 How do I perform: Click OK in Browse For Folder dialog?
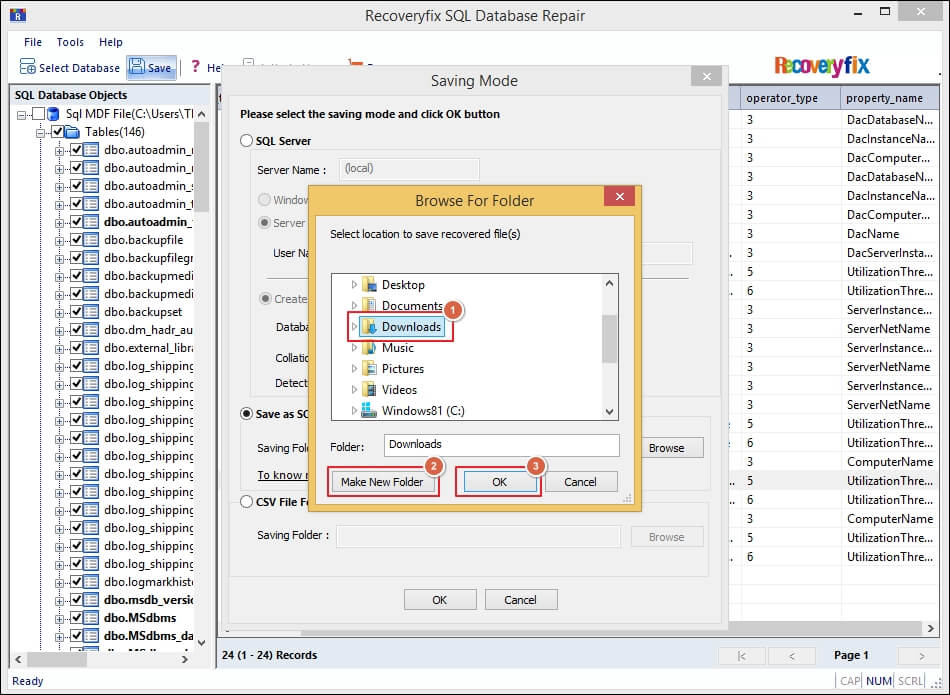tap(499, 482)
